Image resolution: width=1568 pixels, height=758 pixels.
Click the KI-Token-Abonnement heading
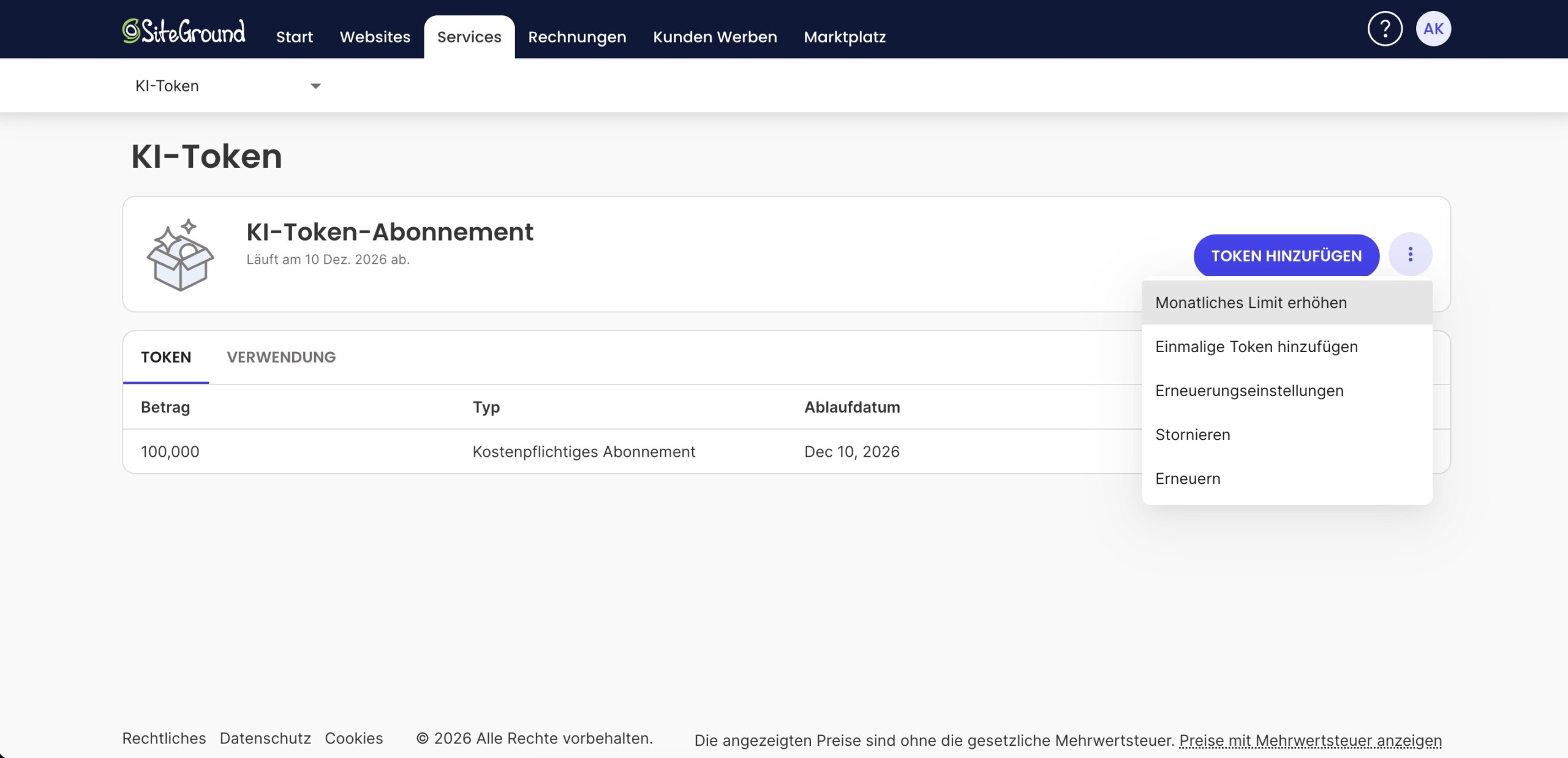click(x=390, y=232)
